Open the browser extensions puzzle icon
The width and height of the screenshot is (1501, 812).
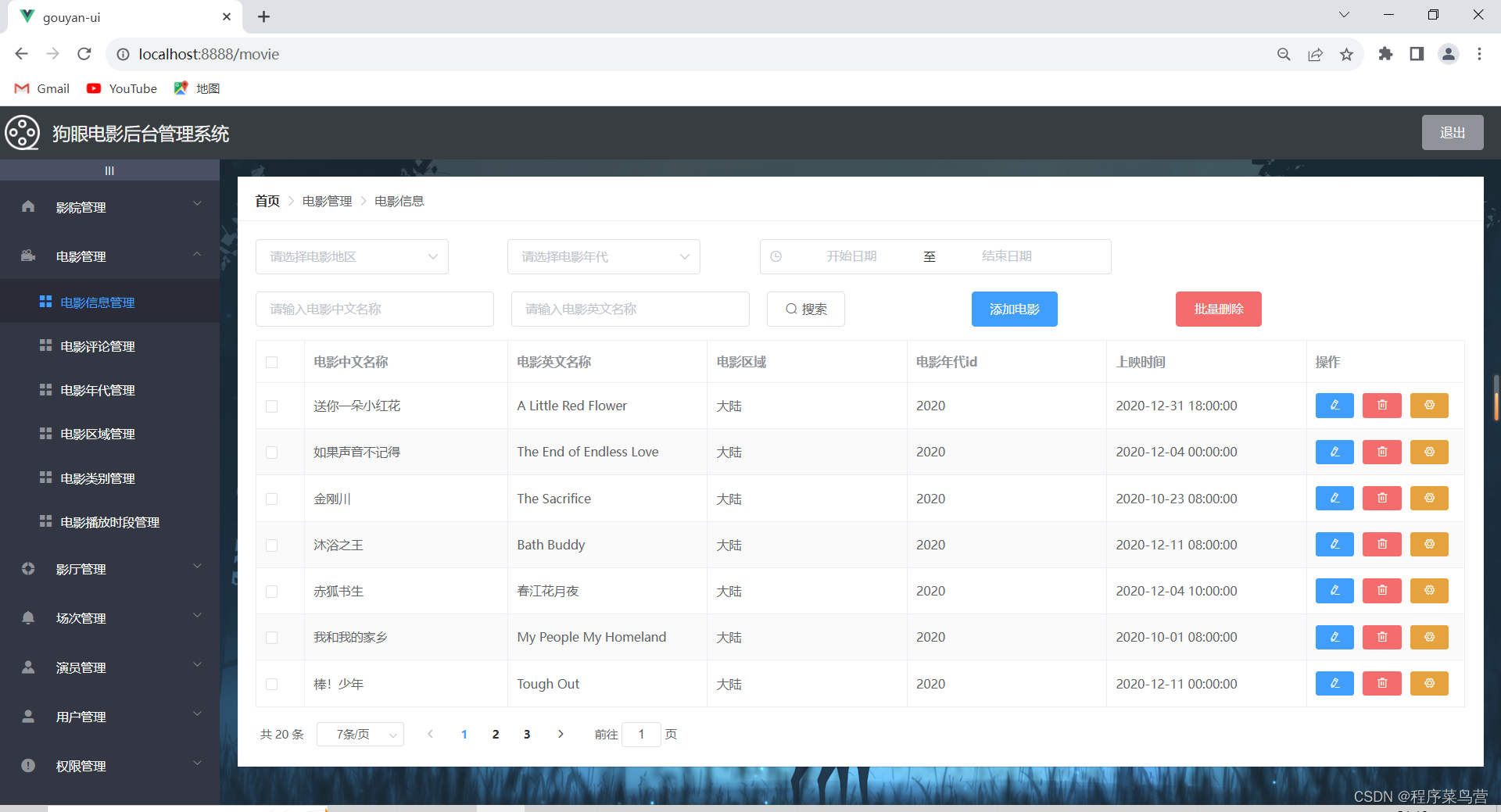tap(1385, 54)
